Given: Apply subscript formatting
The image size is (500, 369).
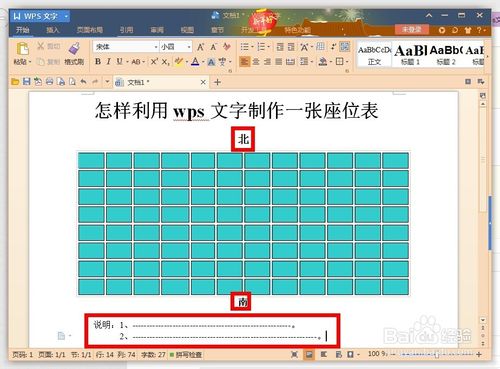Looking at the screenshot, I should [x=166, y=62].
